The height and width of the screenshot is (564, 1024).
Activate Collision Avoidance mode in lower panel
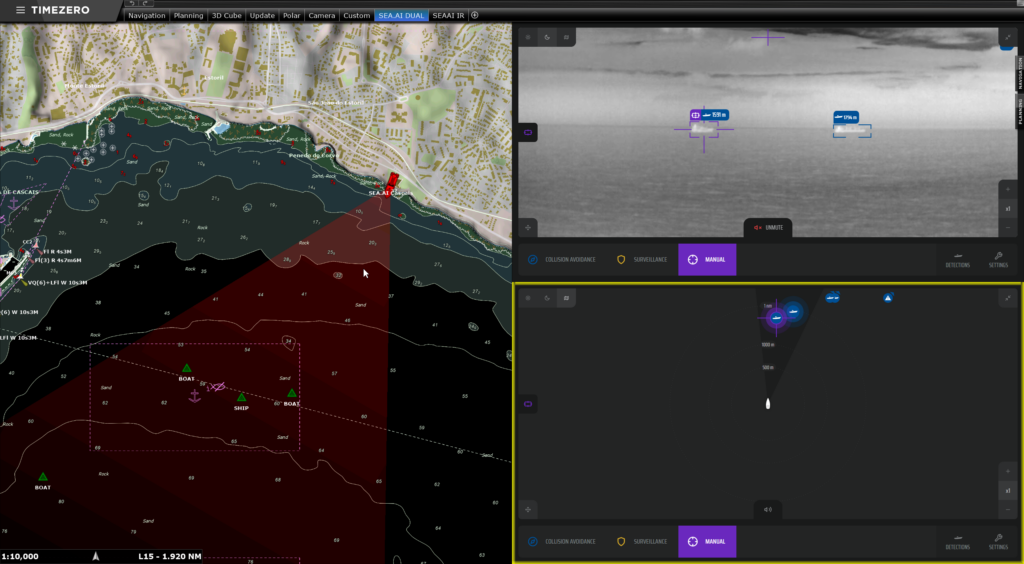click(562, 542)
